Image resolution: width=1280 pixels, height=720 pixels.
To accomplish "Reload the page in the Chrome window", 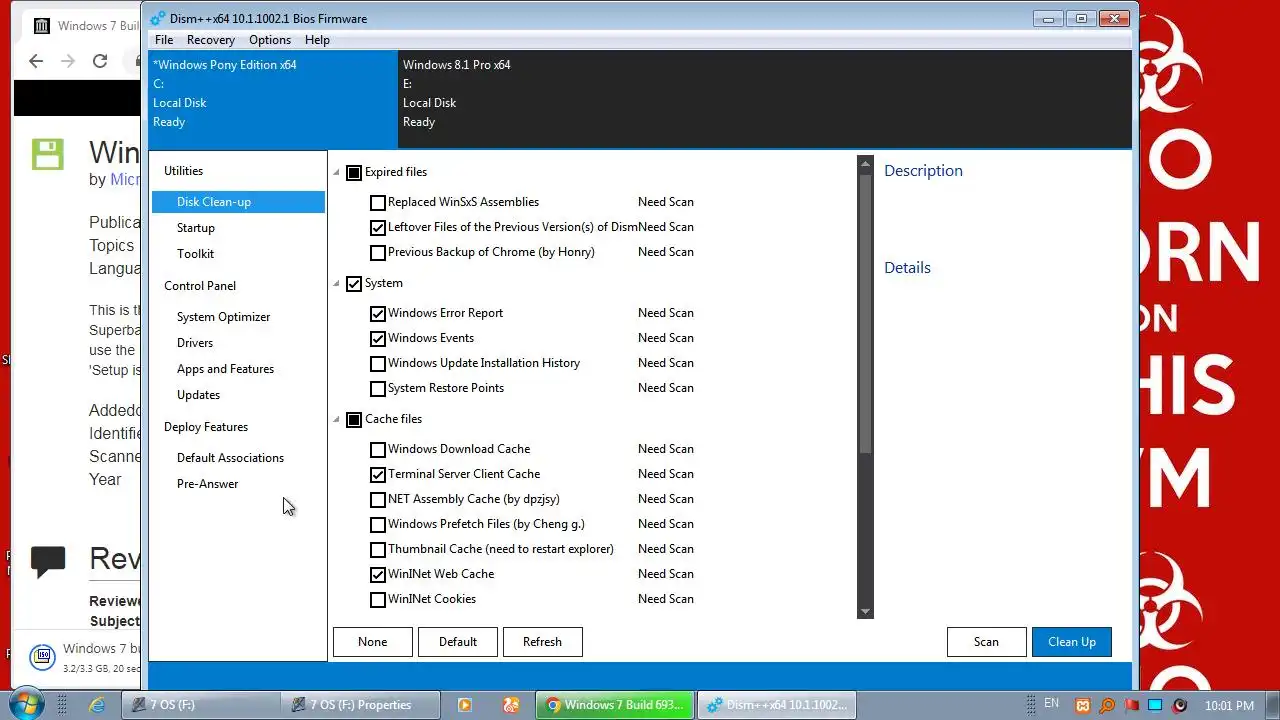I will point(100,61).
